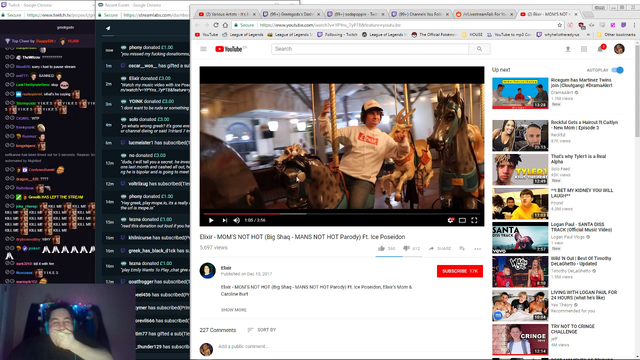
Task: Click the upload video icon
Action: click(x=567, y=49)
